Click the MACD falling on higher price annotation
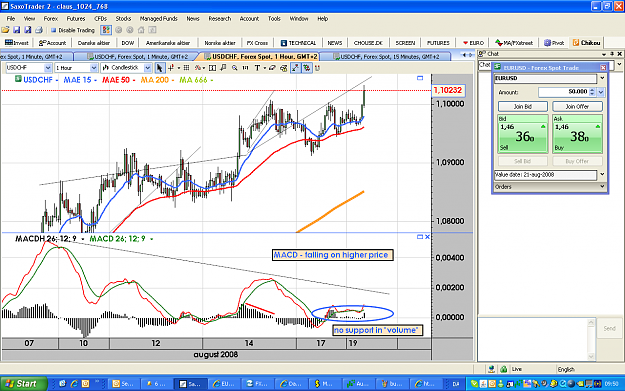 (x=332, y=255)
